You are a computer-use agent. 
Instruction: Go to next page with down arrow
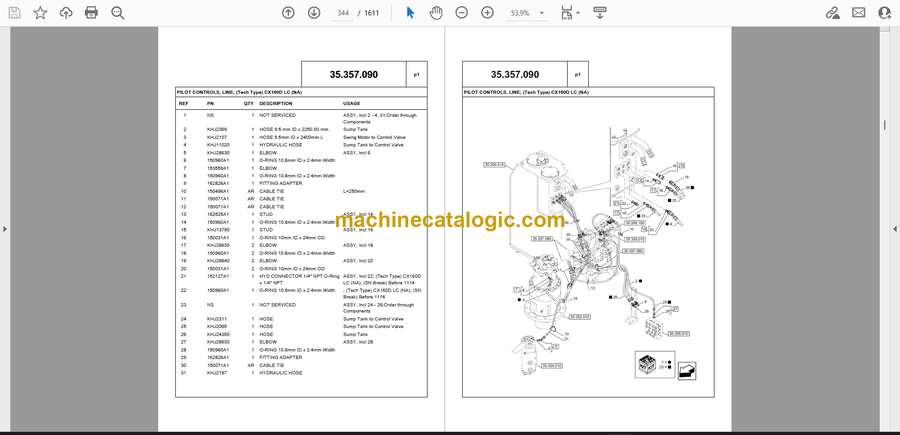click(314, 13)
